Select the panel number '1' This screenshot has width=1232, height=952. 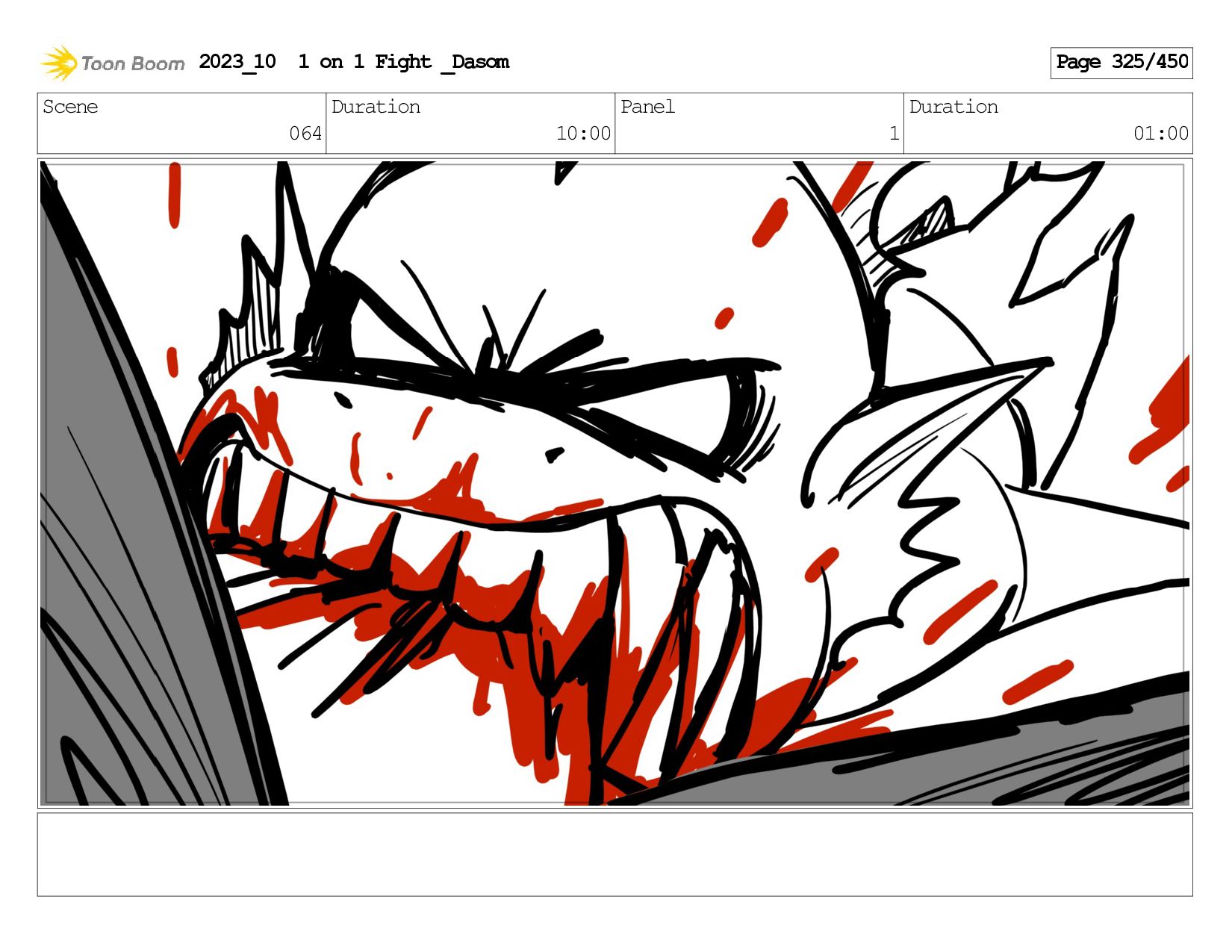[x=894, y=134]
